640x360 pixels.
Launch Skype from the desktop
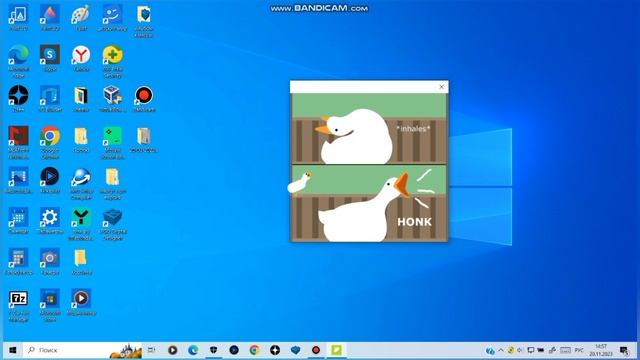[50, 58]
